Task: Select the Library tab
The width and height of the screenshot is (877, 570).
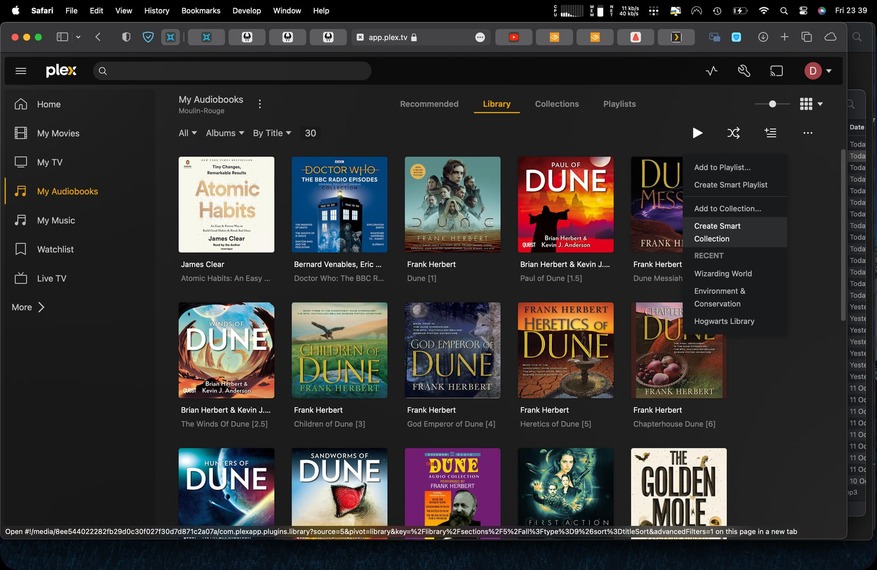Action: 497,104
